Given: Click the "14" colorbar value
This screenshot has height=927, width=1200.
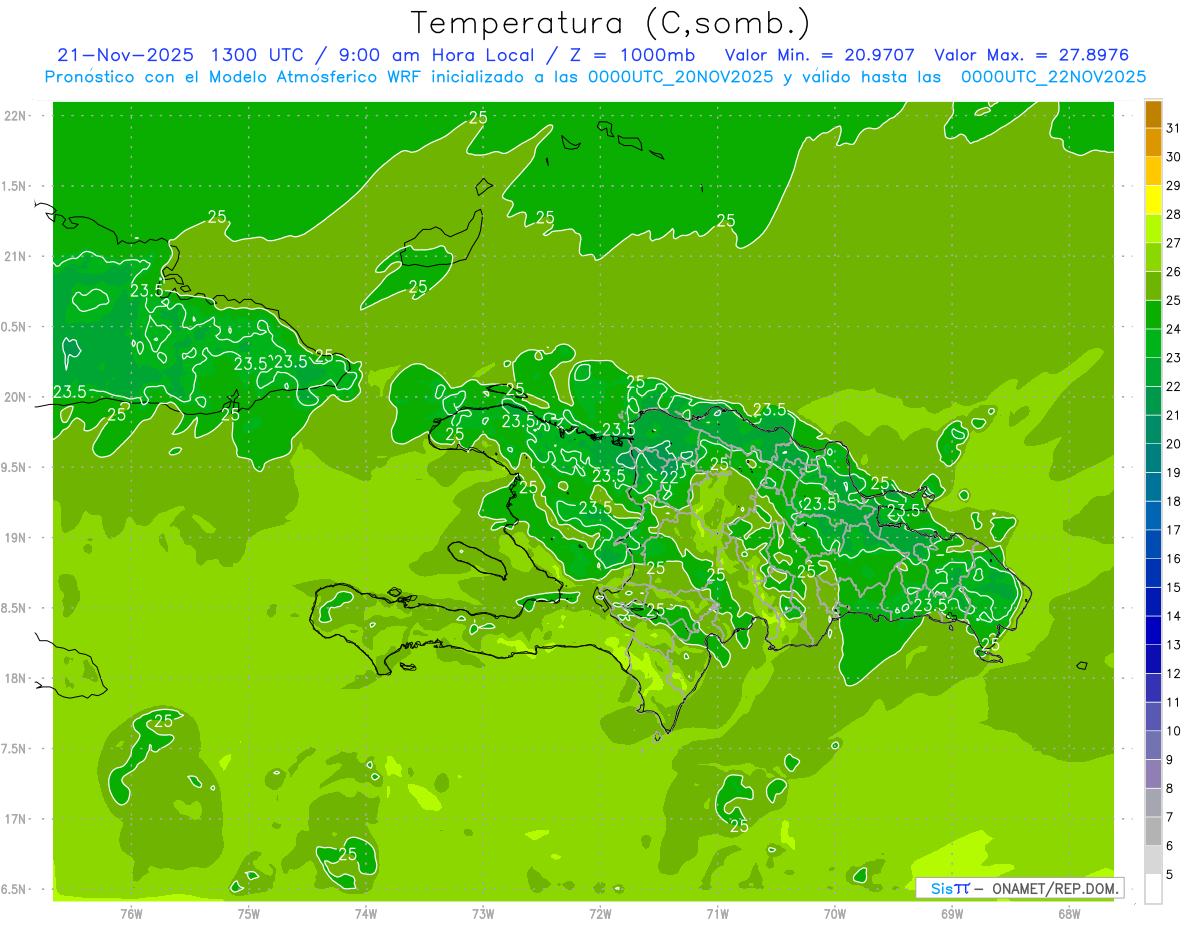Looking at the screenshot, I should pos(1174,617).
